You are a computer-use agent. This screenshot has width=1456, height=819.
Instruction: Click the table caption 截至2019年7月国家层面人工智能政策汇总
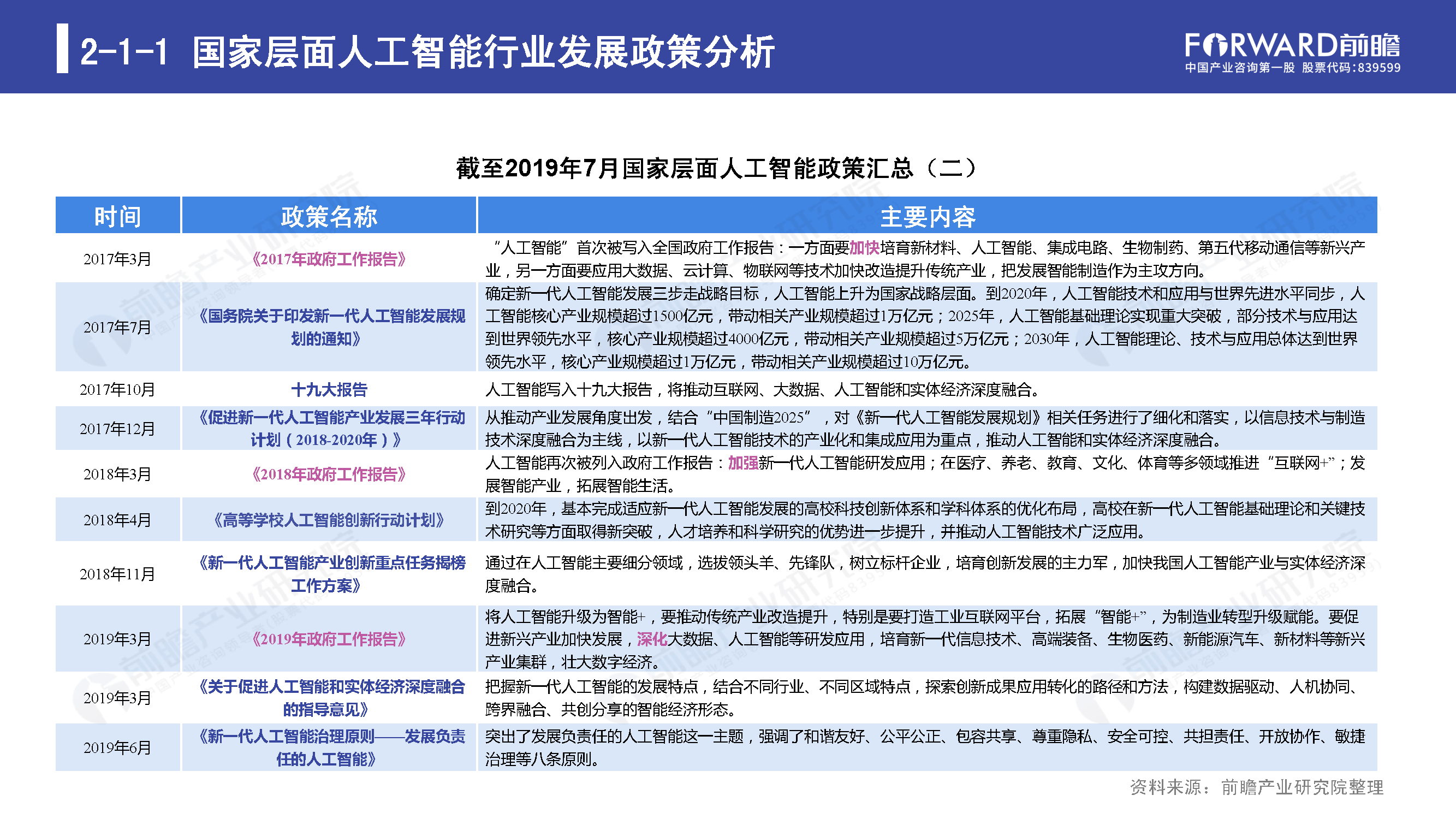click(716, 168)
